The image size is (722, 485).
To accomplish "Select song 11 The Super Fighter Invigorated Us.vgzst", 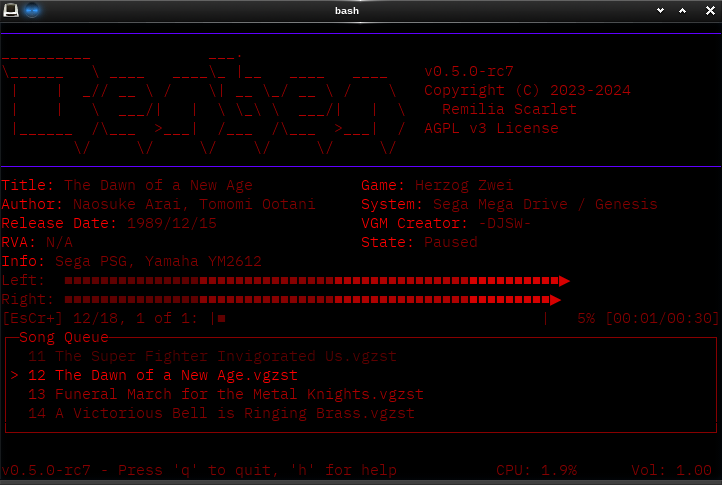I will (212, 356).
